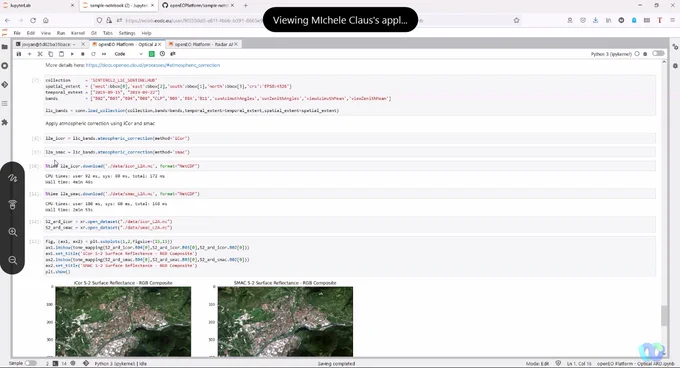Click the iCor RGB composite image
Screen dimensions: 680x368
[123, 322]
